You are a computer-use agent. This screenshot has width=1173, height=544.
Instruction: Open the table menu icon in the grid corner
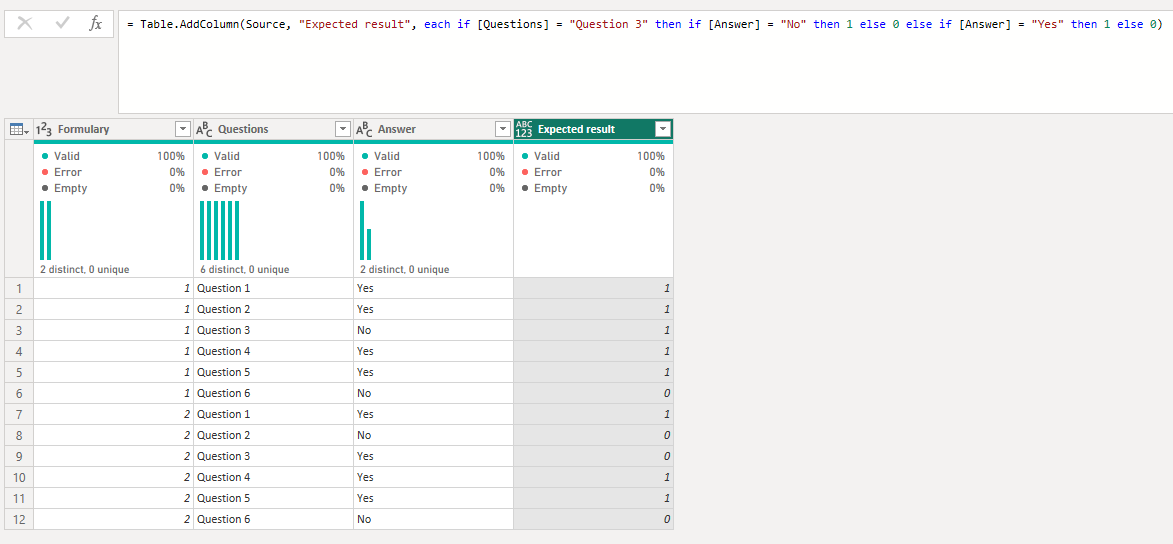19,129
